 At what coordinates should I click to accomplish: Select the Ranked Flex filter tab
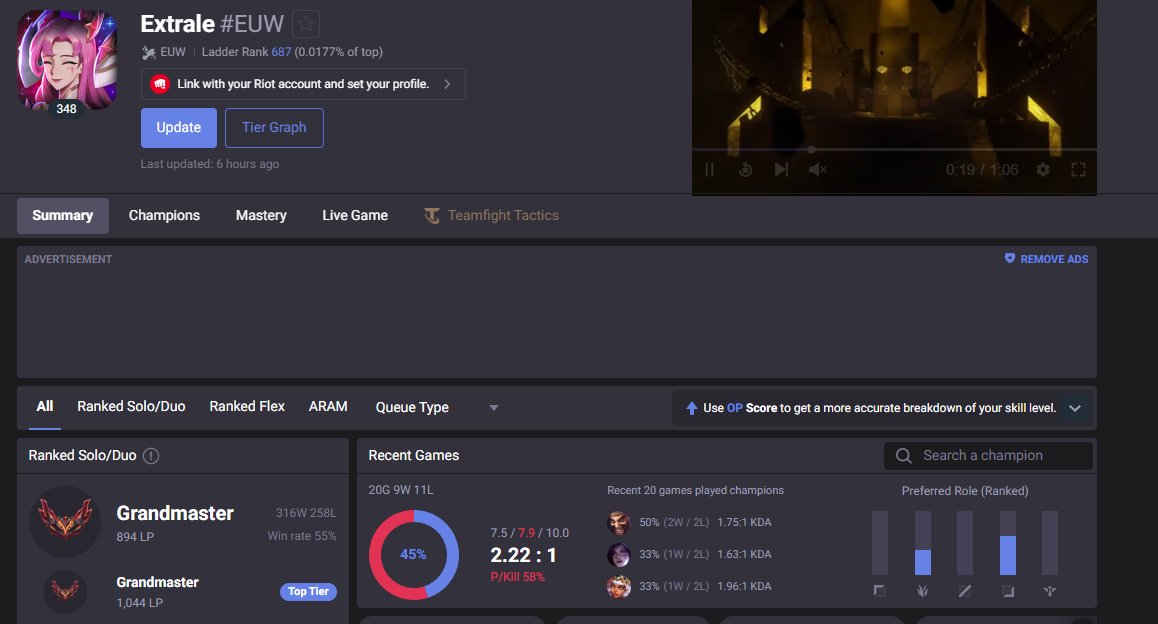click(x=246, y=406)
